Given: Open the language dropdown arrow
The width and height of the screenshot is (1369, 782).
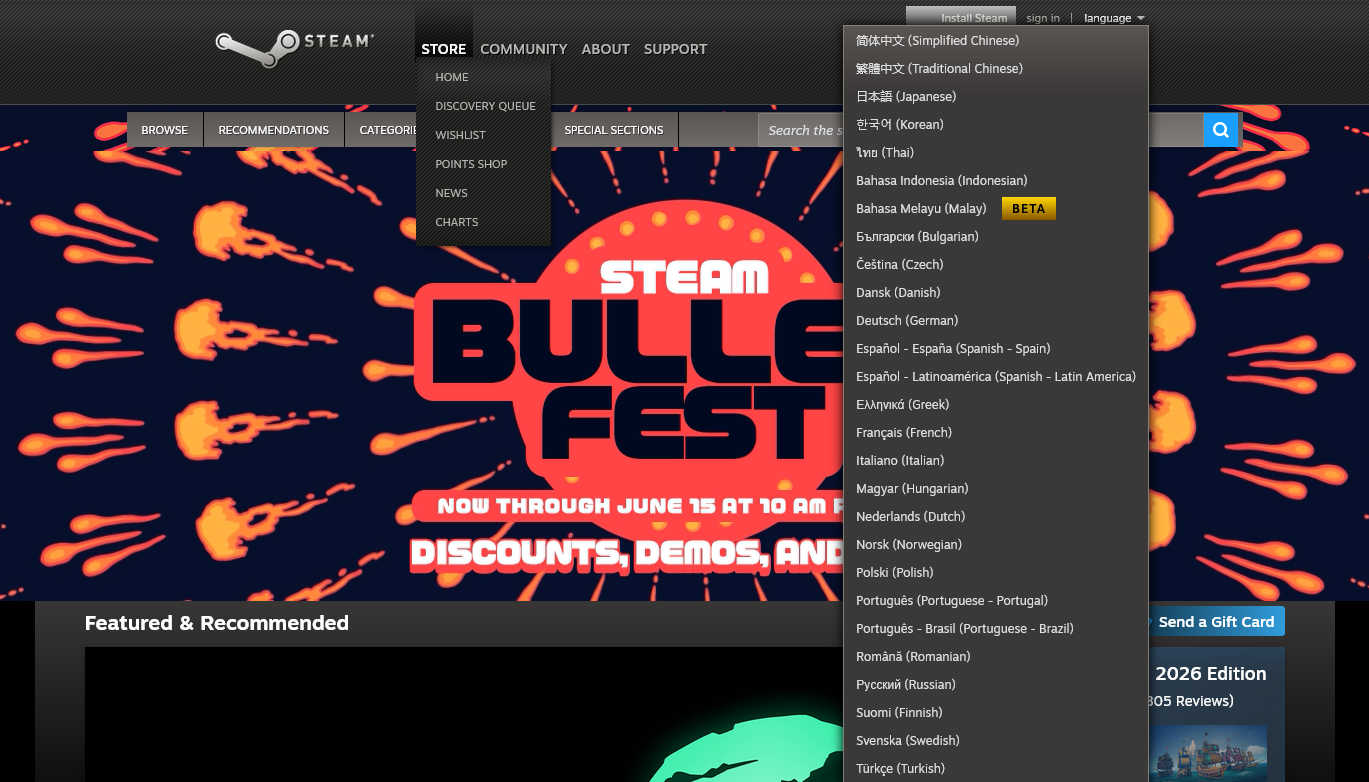Looking at the screenshot, I should pos(1141,18).
